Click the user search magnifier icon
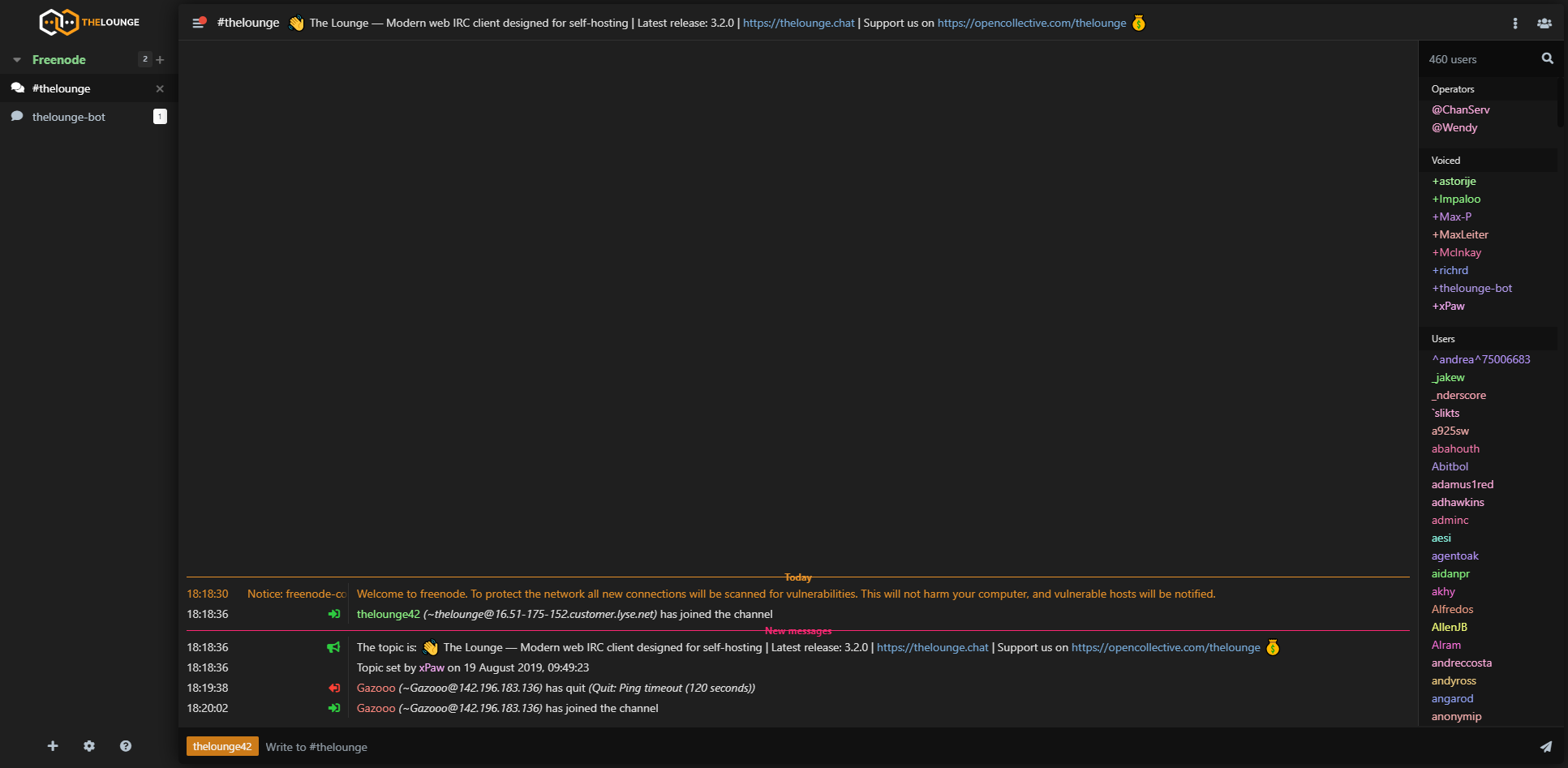1568x768 pixels. (x=1547, y=58)
